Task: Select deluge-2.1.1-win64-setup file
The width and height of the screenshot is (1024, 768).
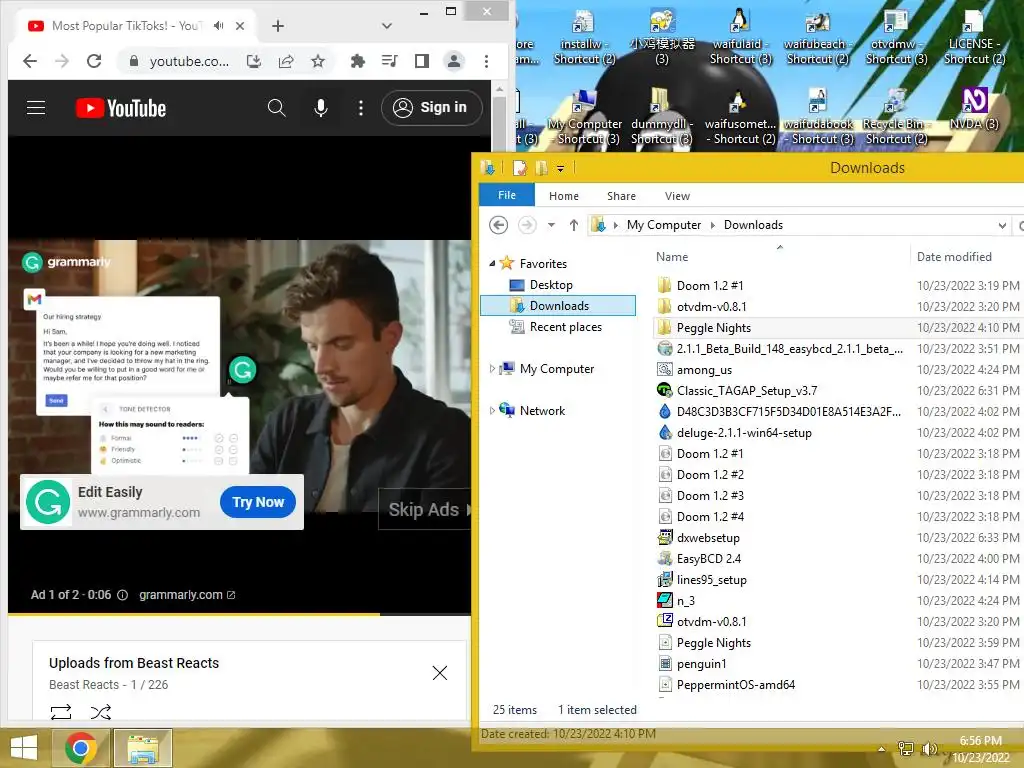Action: [744, 432]
